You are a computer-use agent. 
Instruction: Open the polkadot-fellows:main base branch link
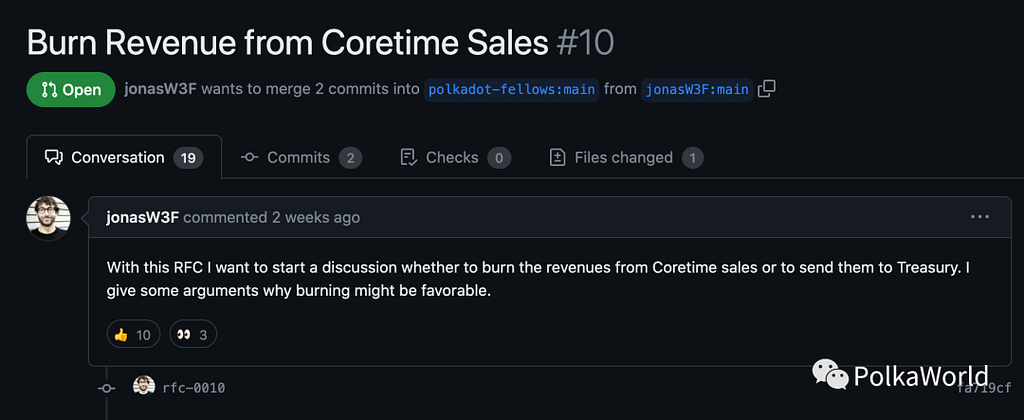click(x=511, y=89)
